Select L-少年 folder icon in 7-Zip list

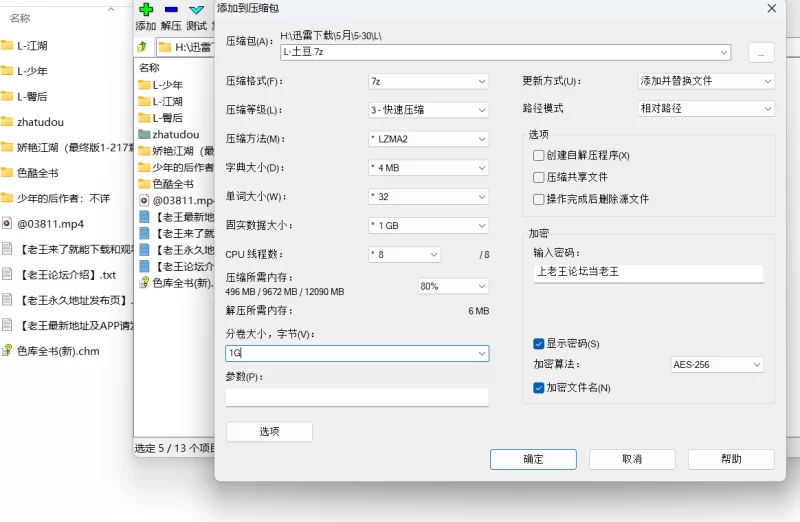coord(144,85)
